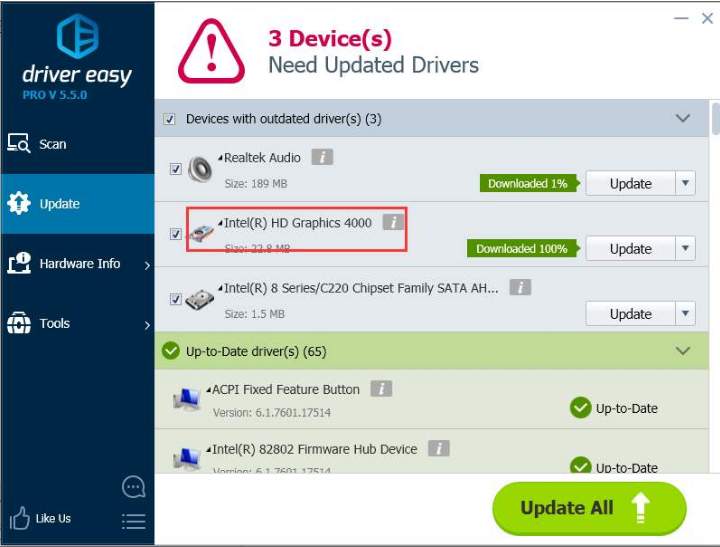Close the Driver Easy window

pos(708,18)
